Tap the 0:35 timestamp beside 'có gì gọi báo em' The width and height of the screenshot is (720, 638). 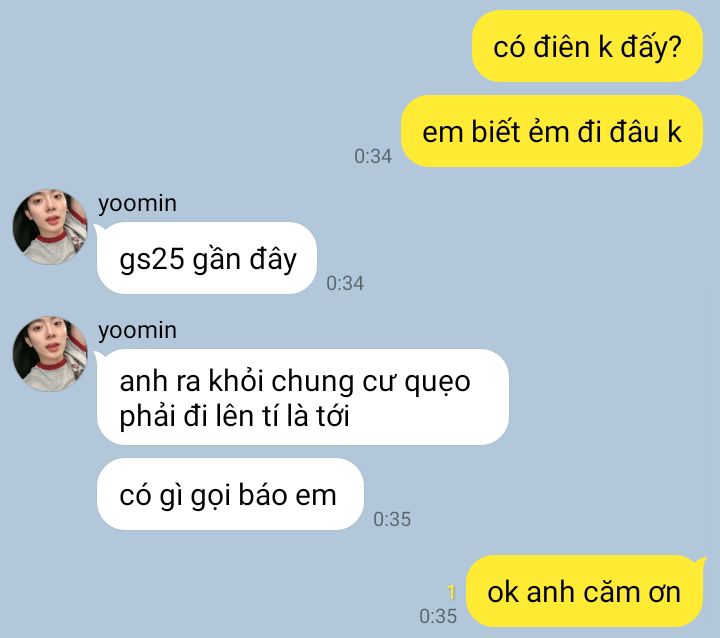(392, 519)
